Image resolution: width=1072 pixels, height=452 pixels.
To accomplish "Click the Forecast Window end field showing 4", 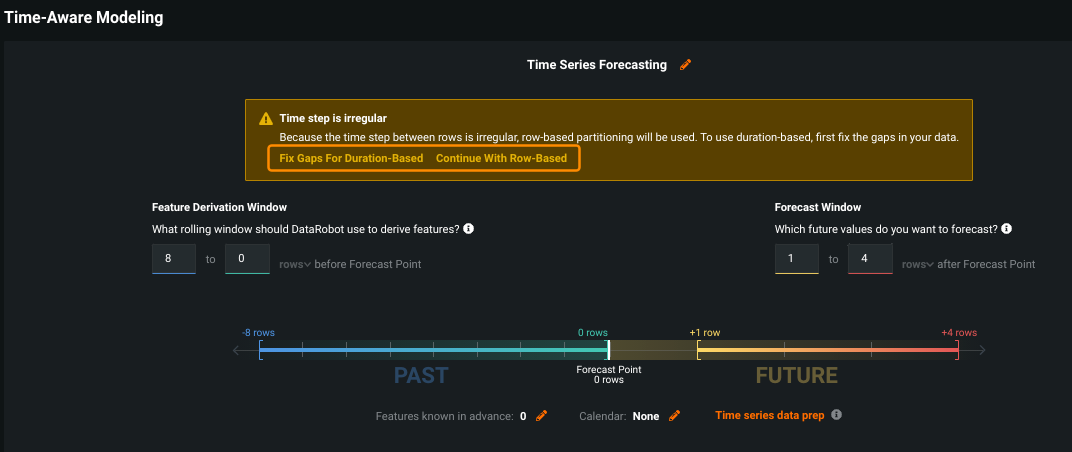I will [870, 259].
